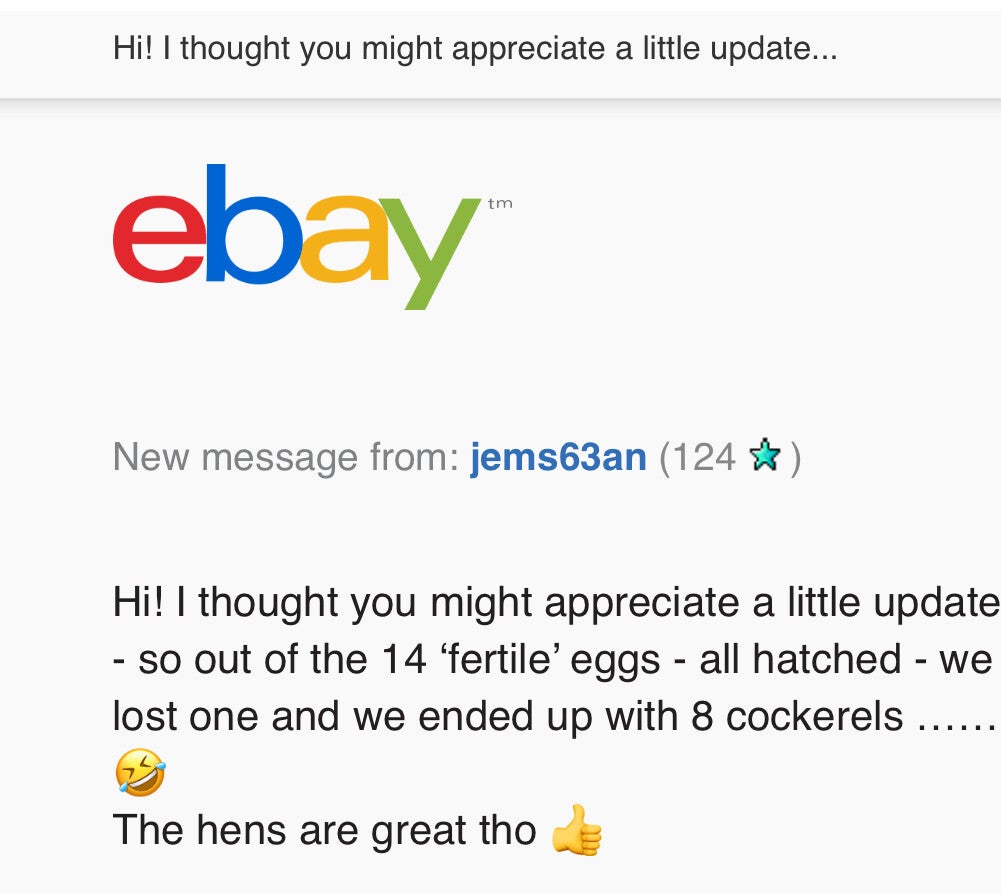The width and height of the screenshot is (1001, 893).
Task: Click the 'New message from:' label
Action: [286, 457]
